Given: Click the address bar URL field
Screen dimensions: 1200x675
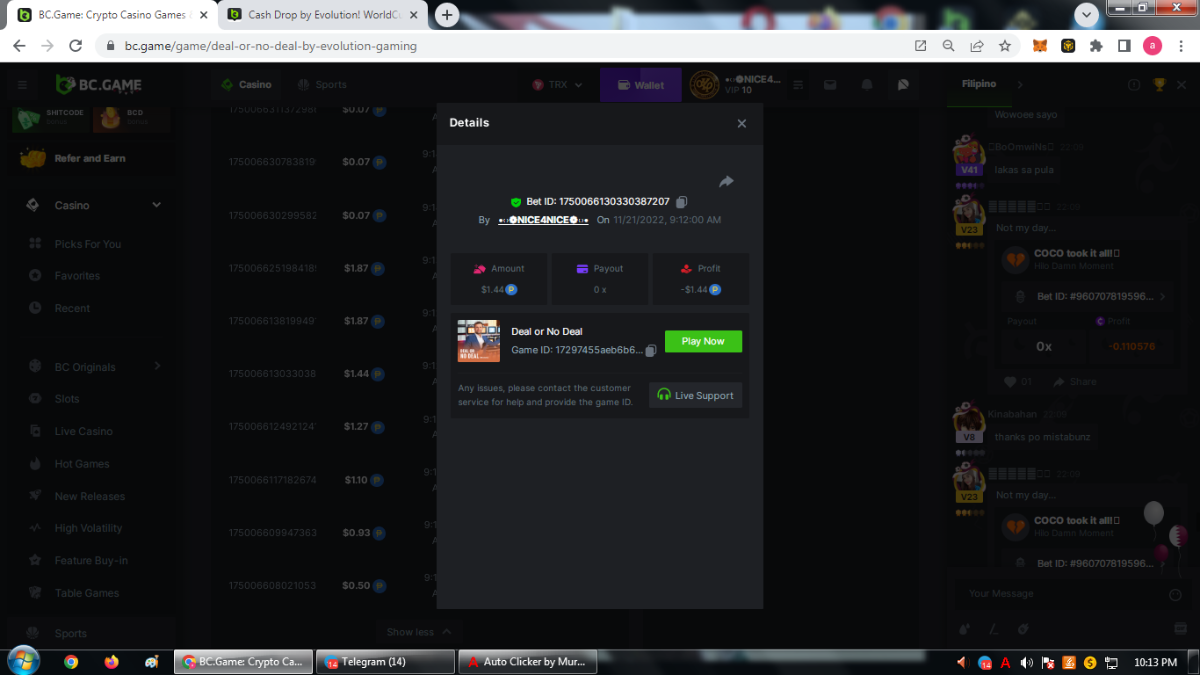Looking at the screenshot, I should pyautogui.click(x=500, y=46).
